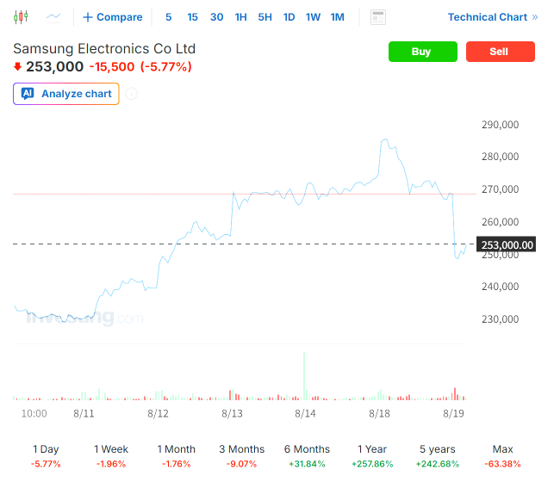The width and height of the screenshot is (554, 482).
Task: Click the green Buy button
Action: pyautogui.click(x=423, y=52)
